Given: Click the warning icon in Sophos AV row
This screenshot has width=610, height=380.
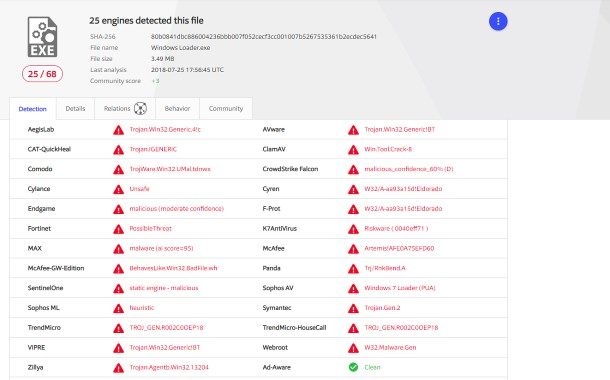Looking at the screenshot, I should (353, 289).
